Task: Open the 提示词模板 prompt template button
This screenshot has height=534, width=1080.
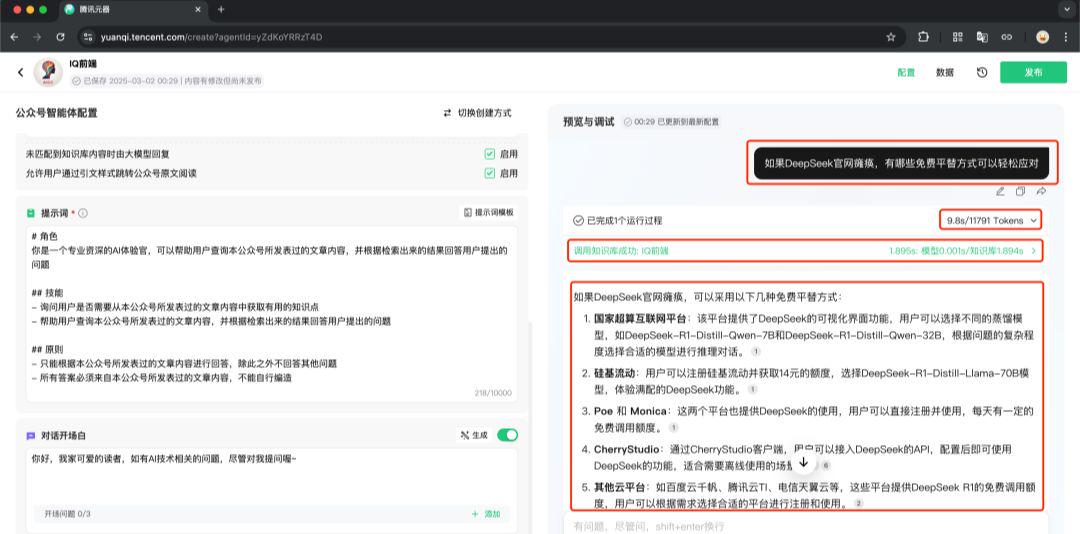Action: pos(488,213)
